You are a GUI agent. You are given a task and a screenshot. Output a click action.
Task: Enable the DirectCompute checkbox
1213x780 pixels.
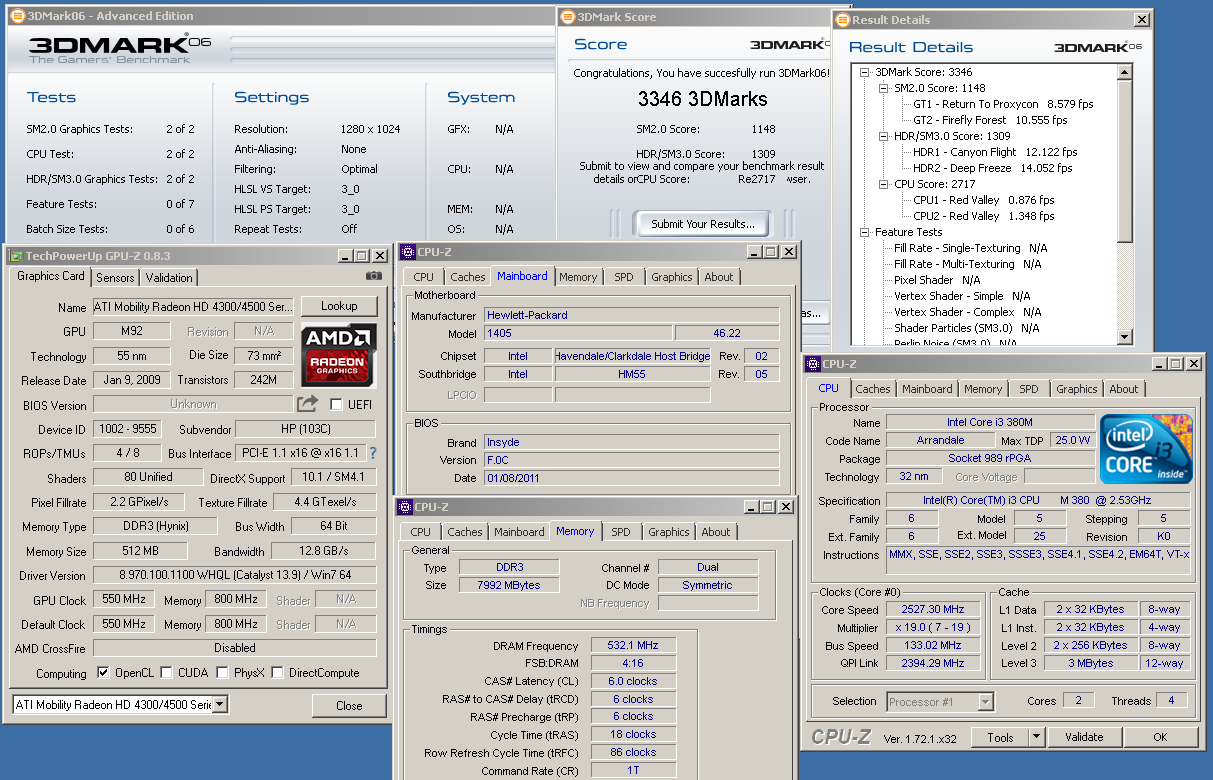277,673
